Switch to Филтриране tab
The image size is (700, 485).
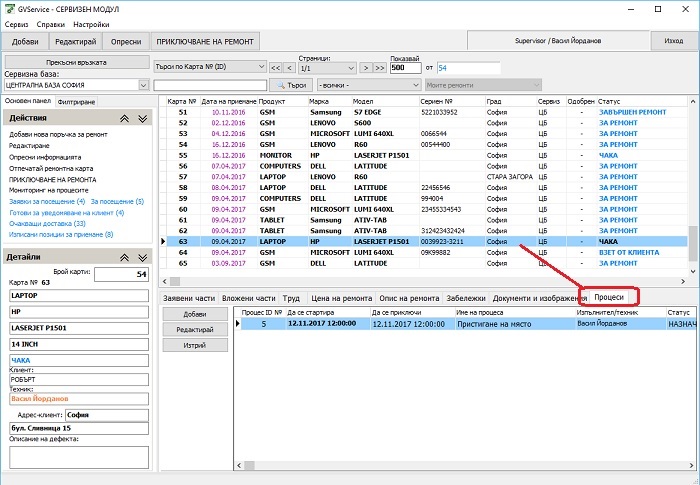[x=76, y=102]
